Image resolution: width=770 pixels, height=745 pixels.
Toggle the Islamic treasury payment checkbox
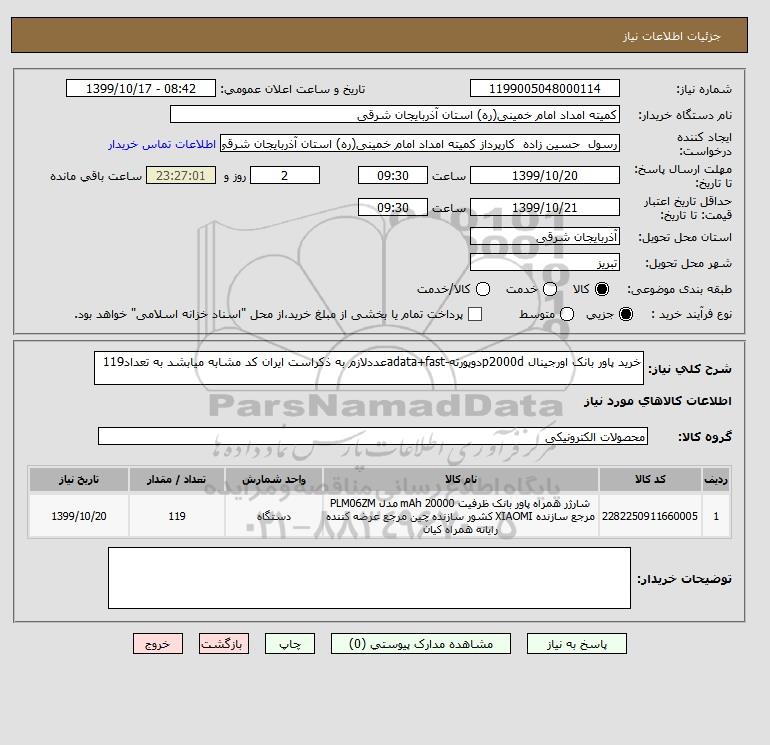point(475,314)
